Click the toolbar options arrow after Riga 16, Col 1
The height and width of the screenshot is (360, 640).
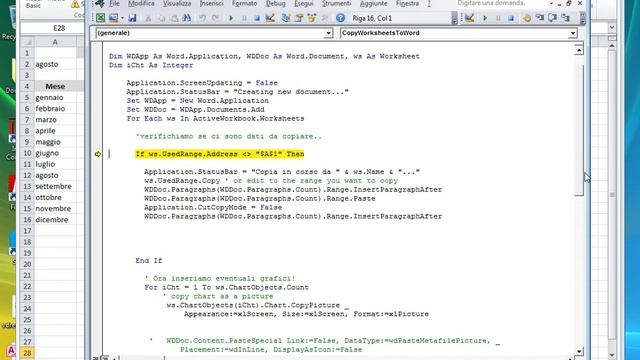454,18
